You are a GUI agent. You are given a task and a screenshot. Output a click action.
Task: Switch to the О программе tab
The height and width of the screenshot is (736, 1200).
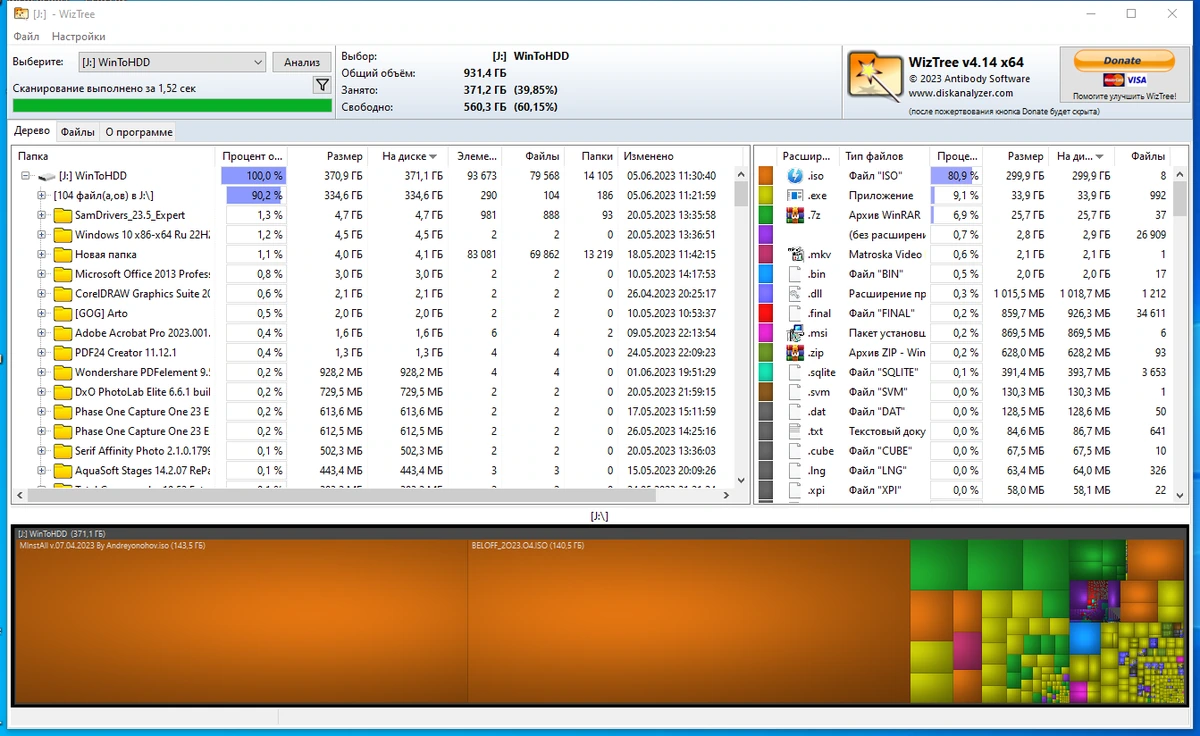coord(139,132)
